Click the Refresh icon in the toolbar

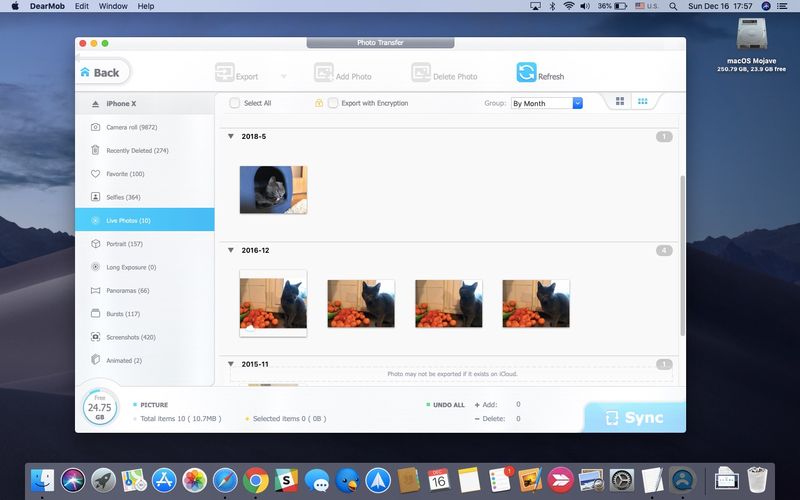[526, 72]
